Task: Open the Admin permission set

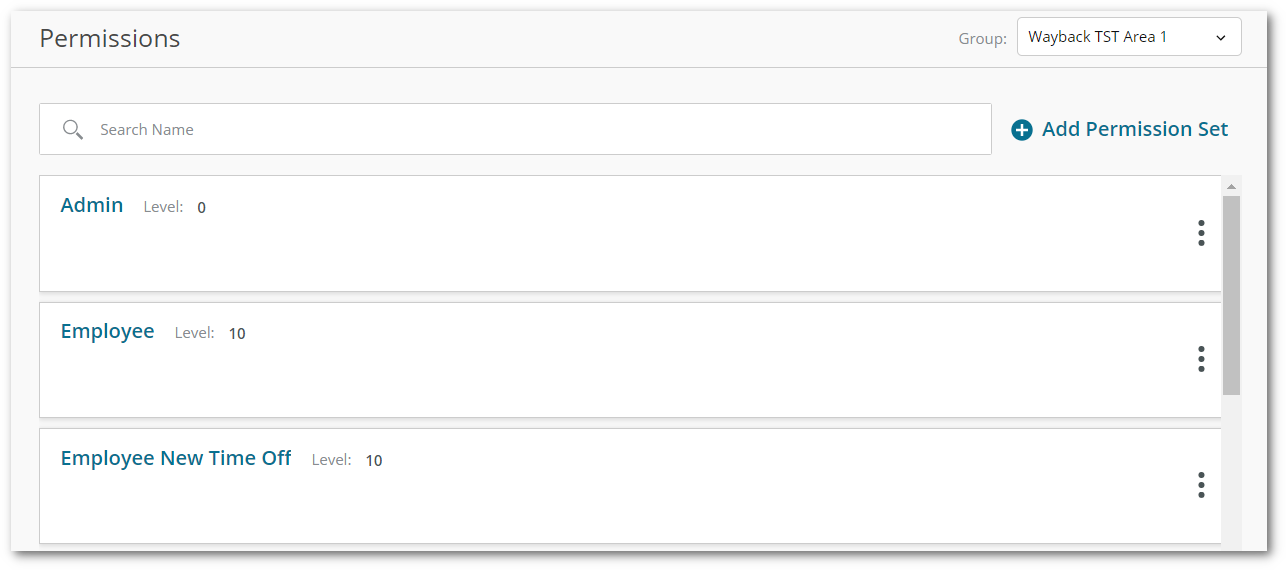Action: pyautogui.click(x=92, y=205)
